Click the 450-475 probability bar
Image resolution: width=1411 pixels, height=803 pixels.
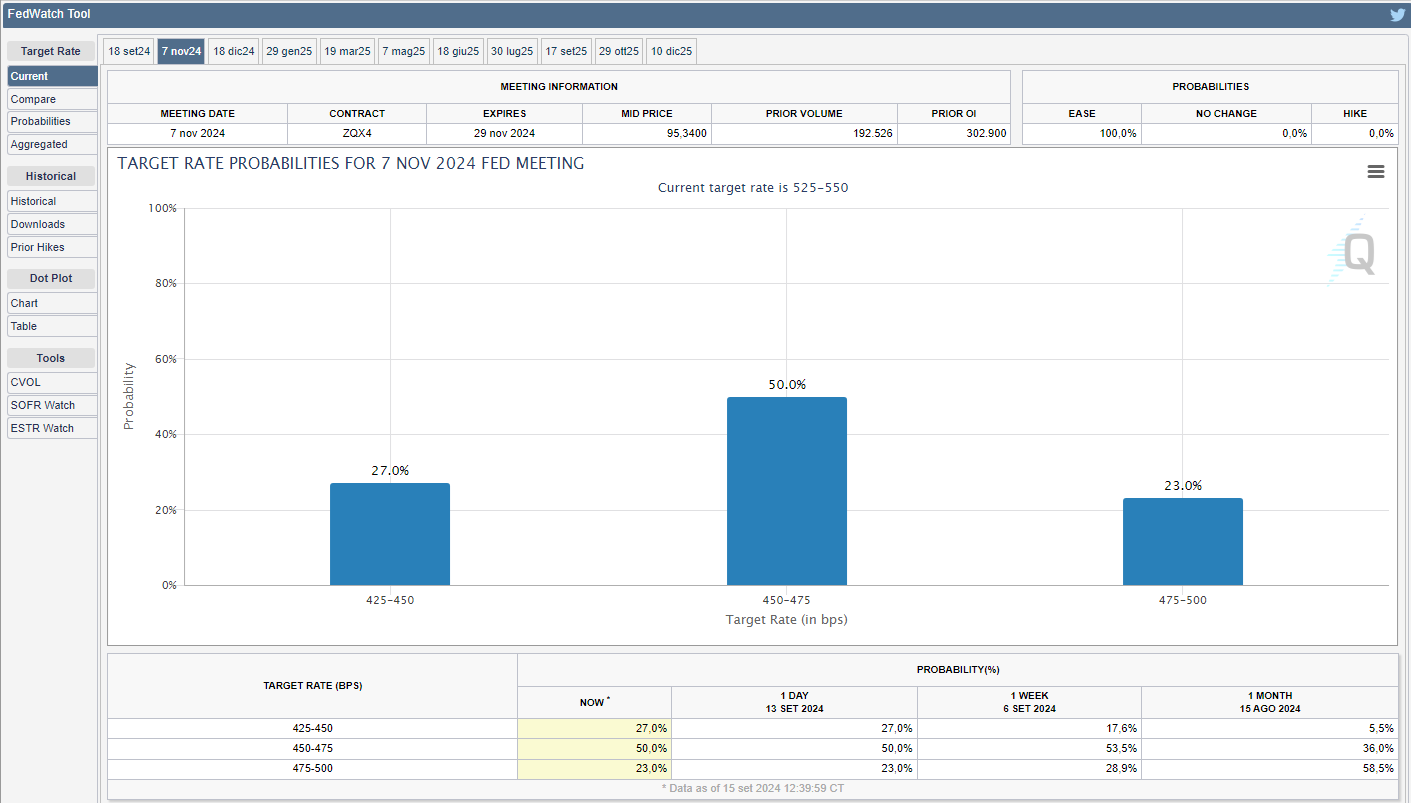pyautogui.click(x=786, y=491)
